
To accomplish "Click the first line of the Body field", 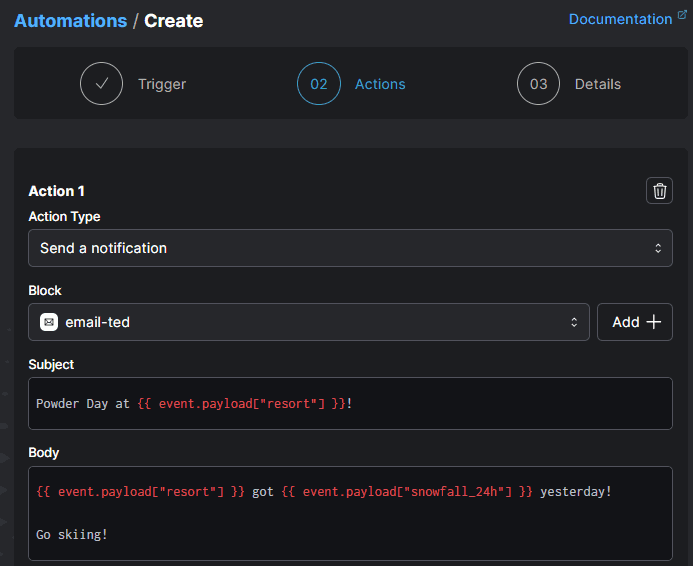I will [x=323, y=492].
